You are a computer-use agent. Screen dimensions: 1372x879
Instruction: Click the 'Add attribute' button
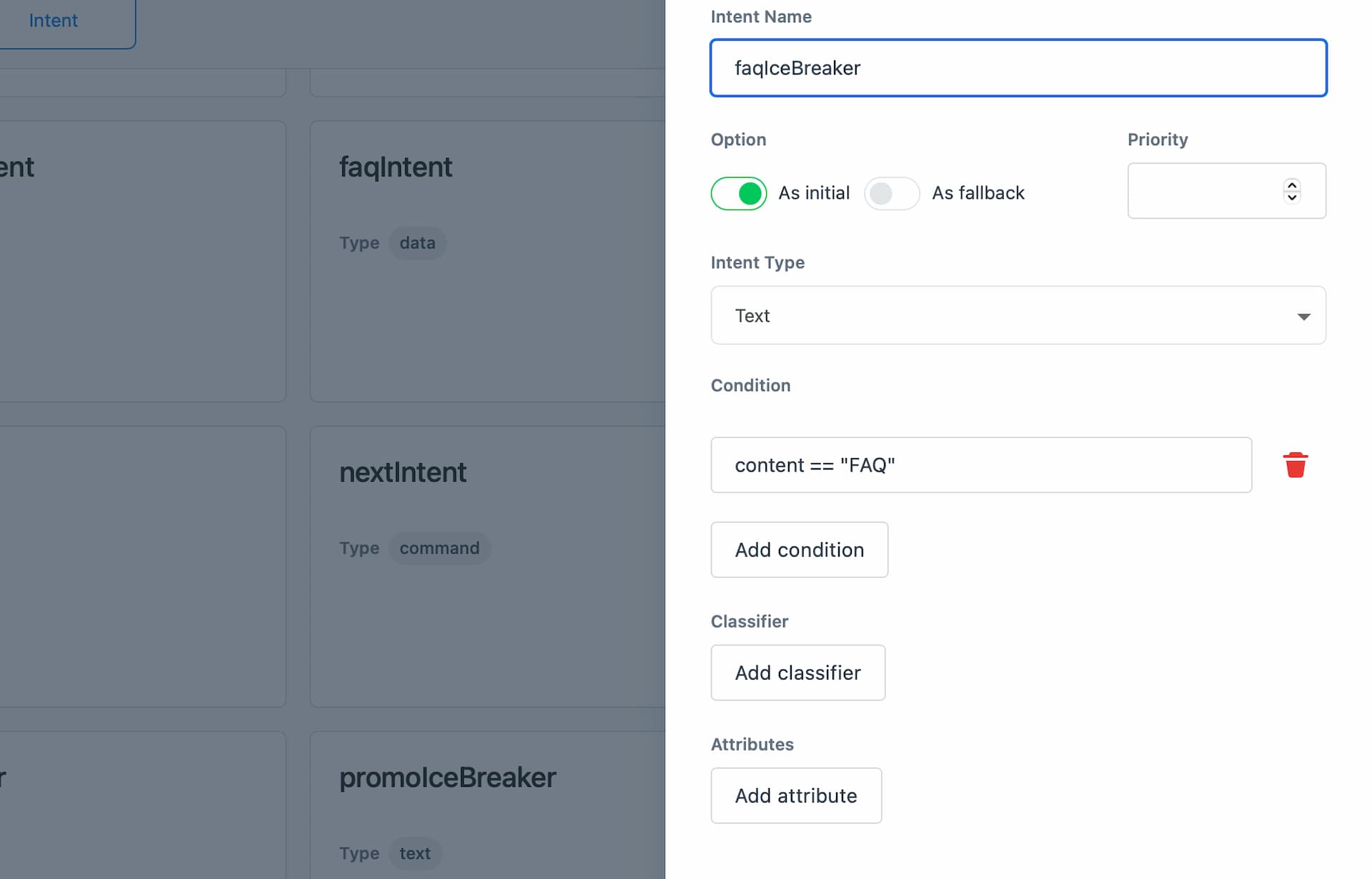(x=796, y=795)
